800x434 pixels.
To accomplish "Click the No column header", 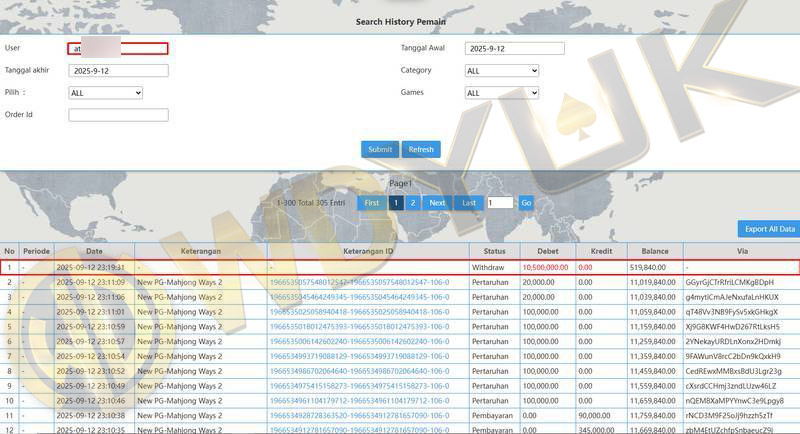I will pos(9,251).
